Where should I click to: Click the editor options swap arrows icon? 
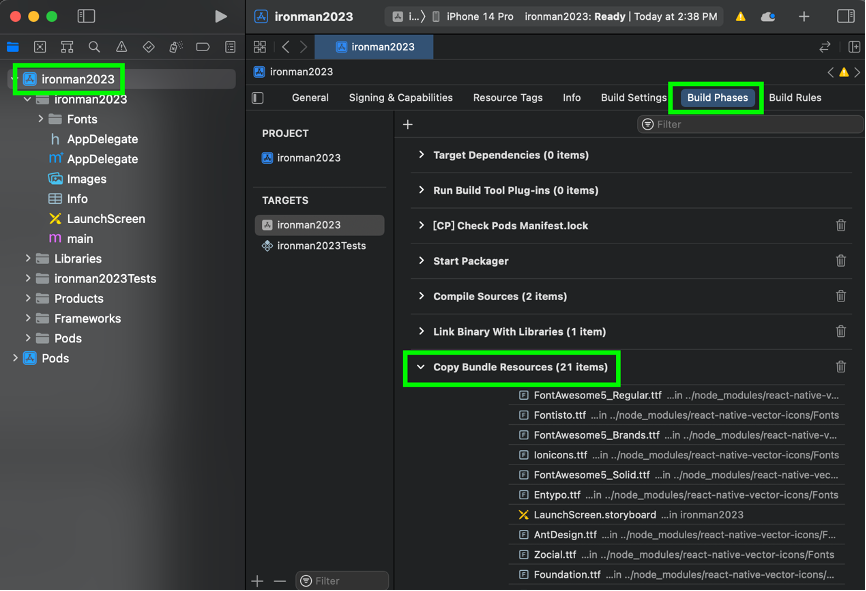click(825, 47)
